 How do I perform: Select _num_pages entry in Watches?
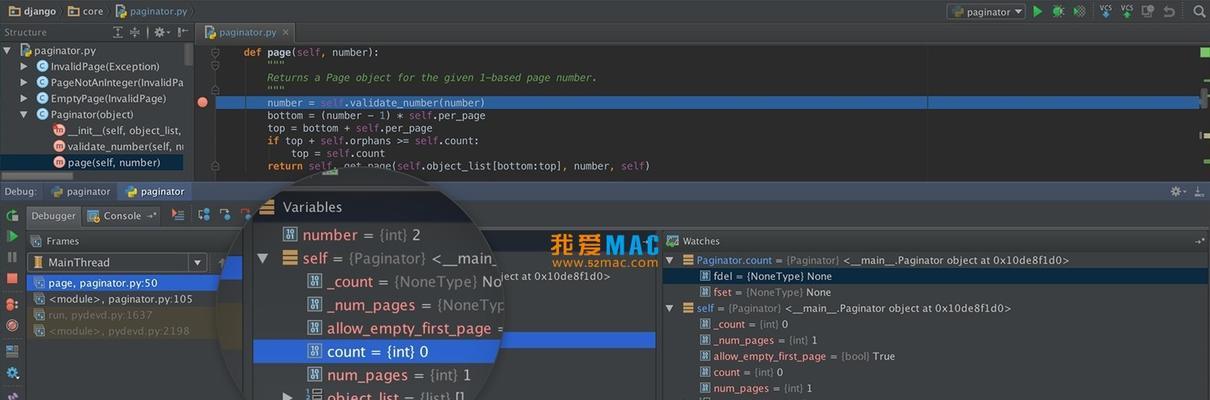pos(756,340)
